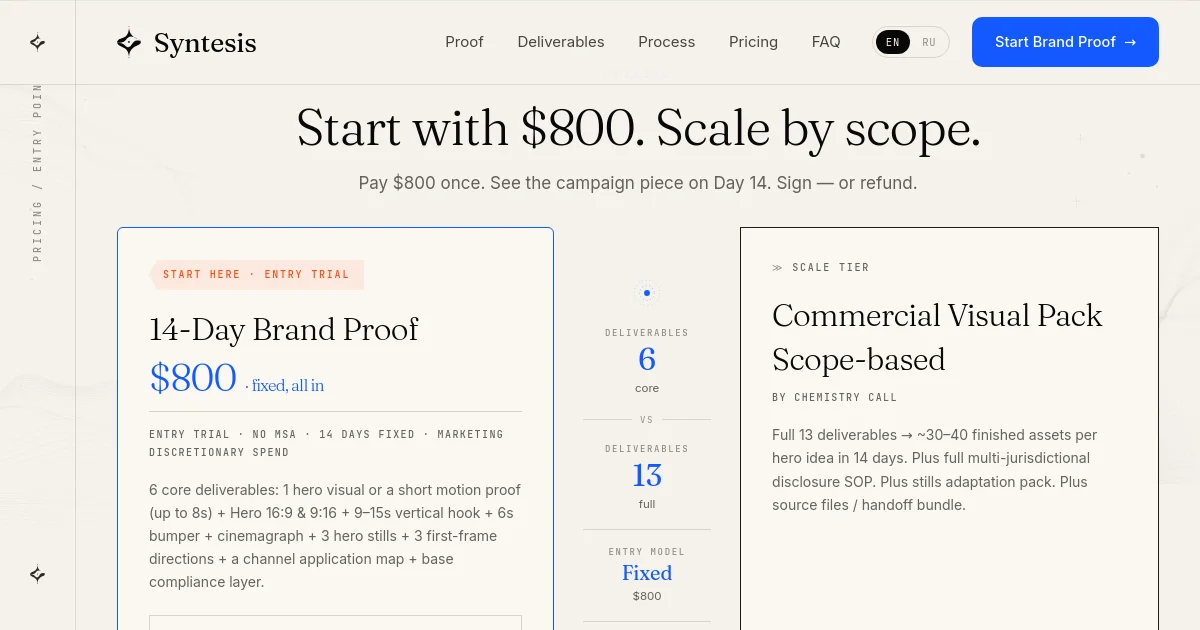This screenshot has height=630, width=1200.
Task: Click the 13 full deliverables stat
Action: click(x=647, y=477)
